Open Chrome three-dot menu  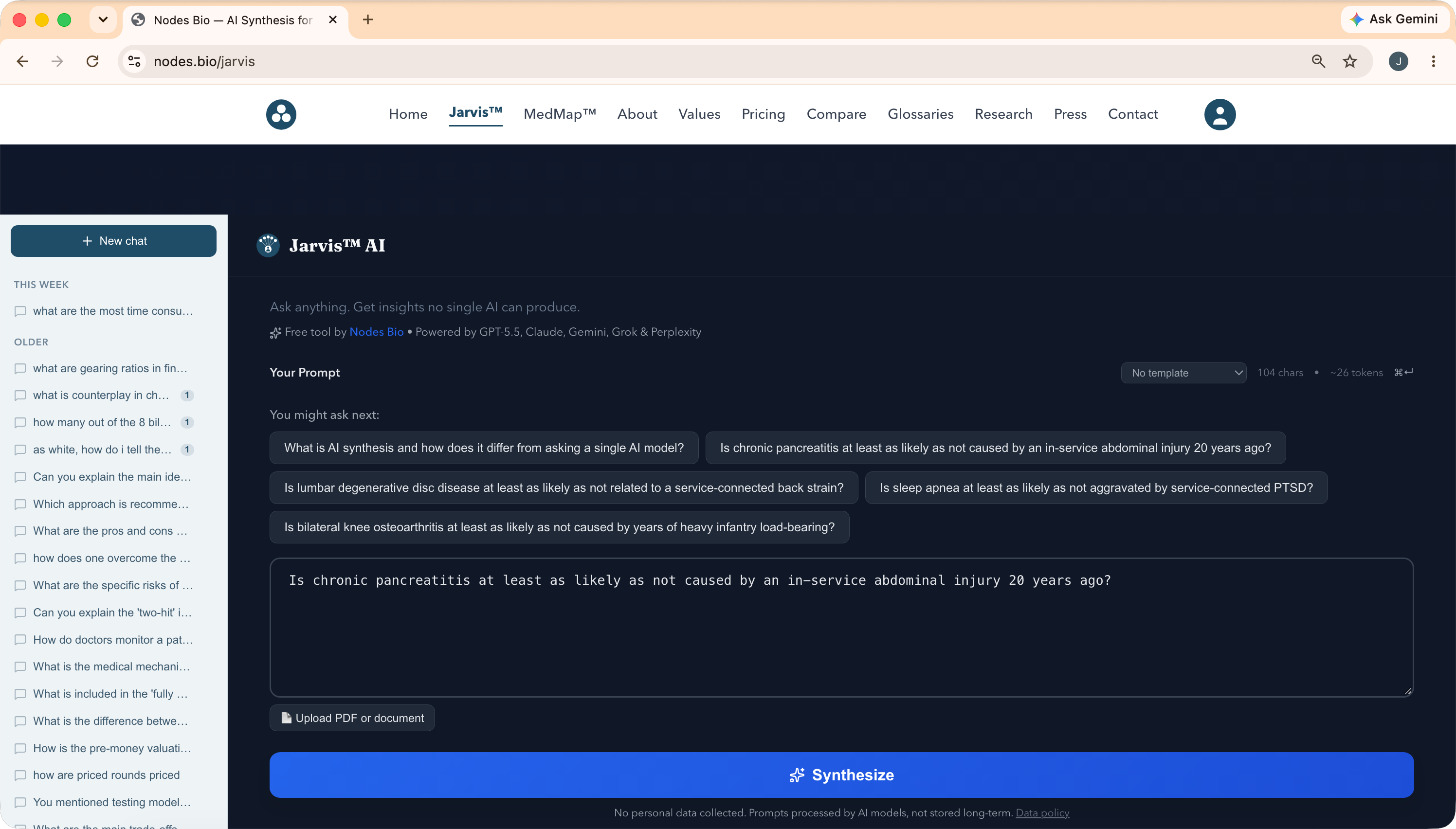coord(1433,61)
